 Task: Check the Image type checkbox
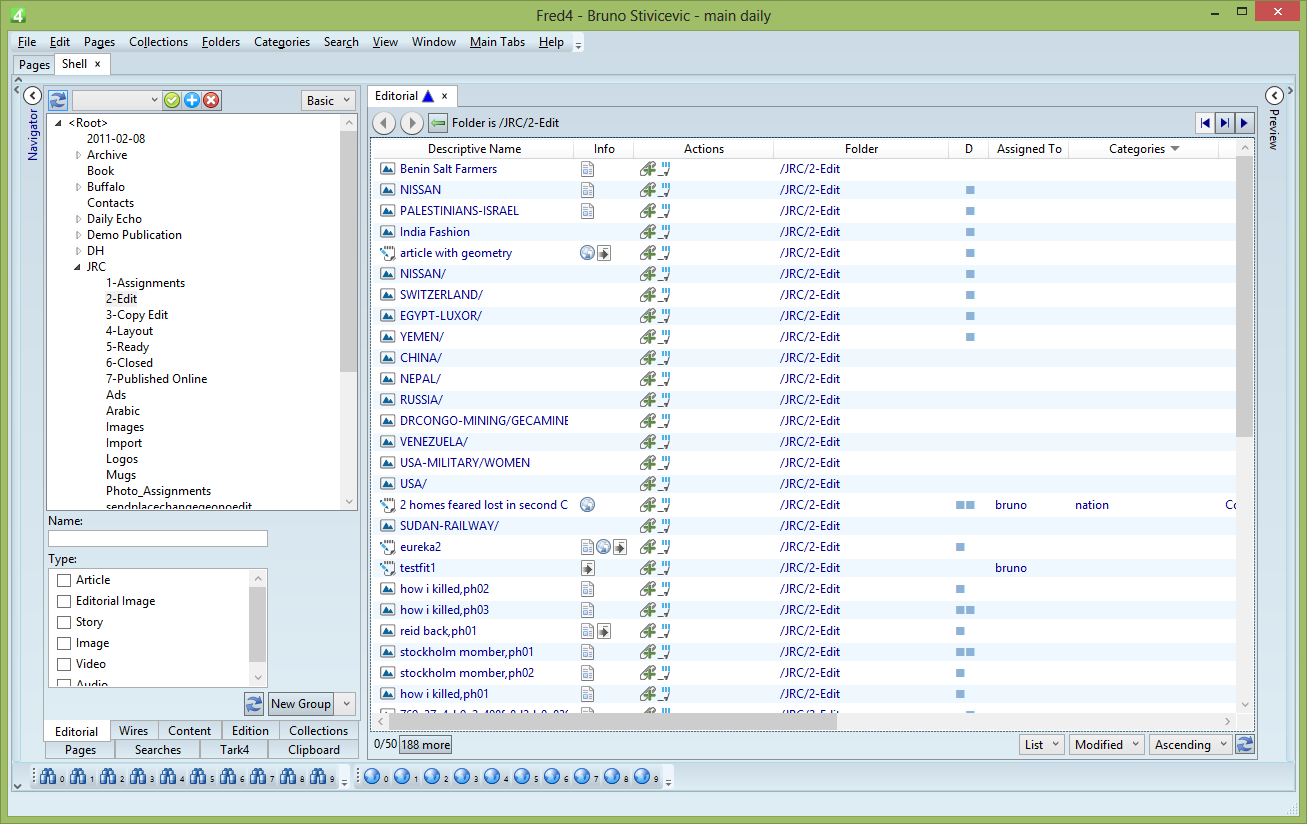click(x=64, y=643)
